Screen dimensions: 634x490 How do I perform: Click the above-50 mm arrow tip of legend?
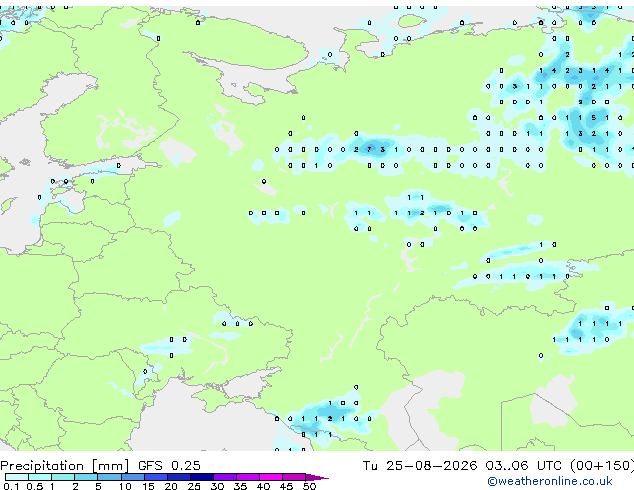pos(317,477)
